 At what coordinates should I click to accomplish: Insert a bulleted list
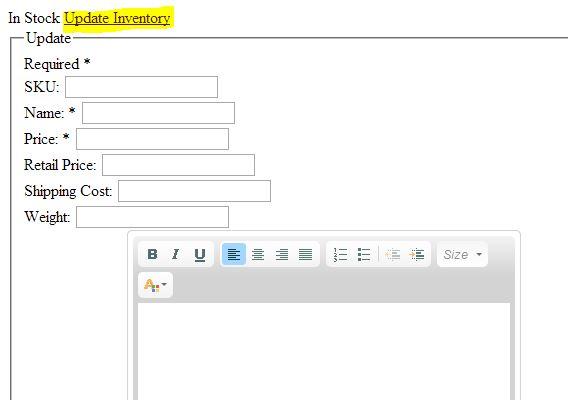(x=364, y=254)
